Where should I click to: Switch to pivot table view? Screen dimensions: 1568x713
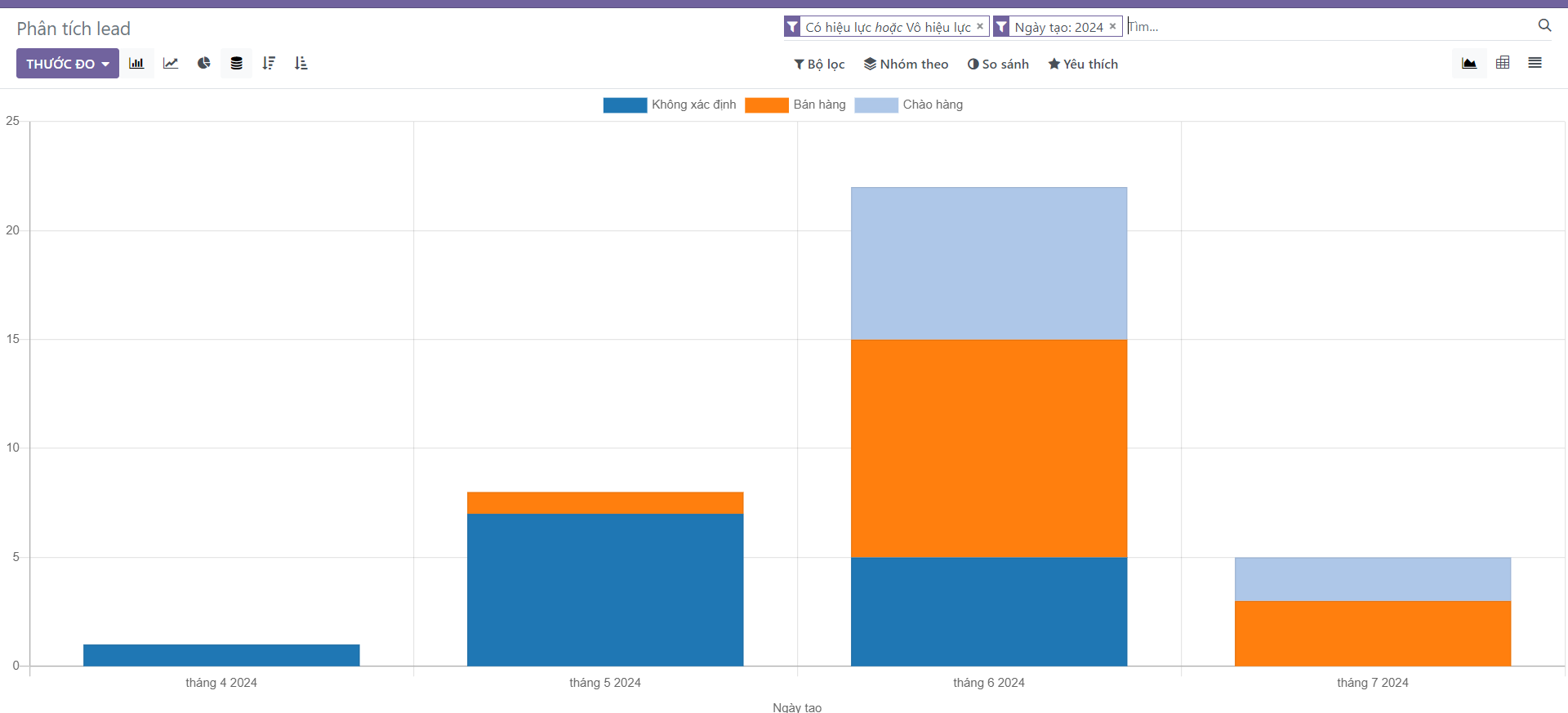(x=1503, y=63)
